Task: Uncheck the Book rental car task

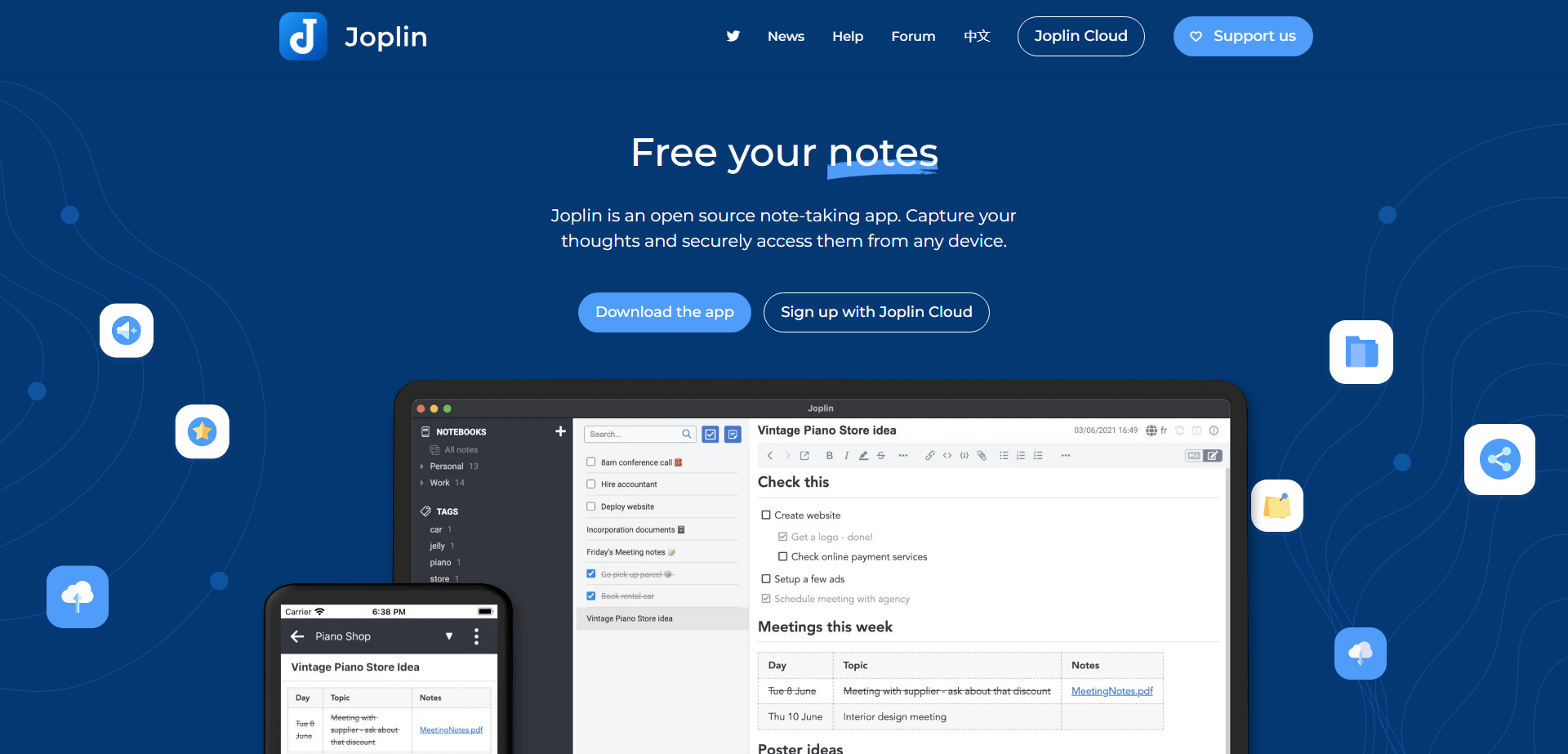Action: [x=591, y=596]
